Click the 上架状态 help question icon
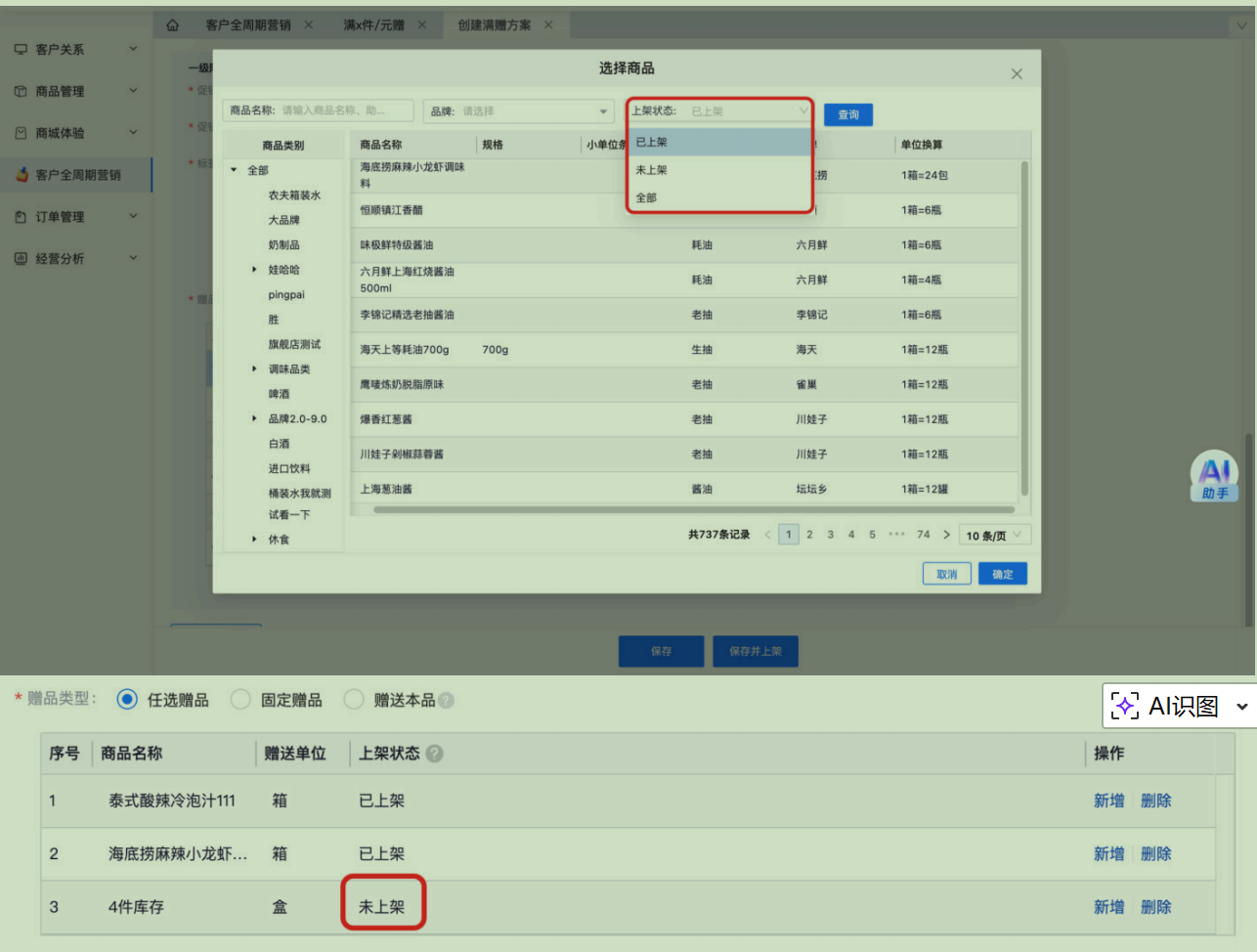This screenshot has width=1257, height=952. tap(435, 754)
